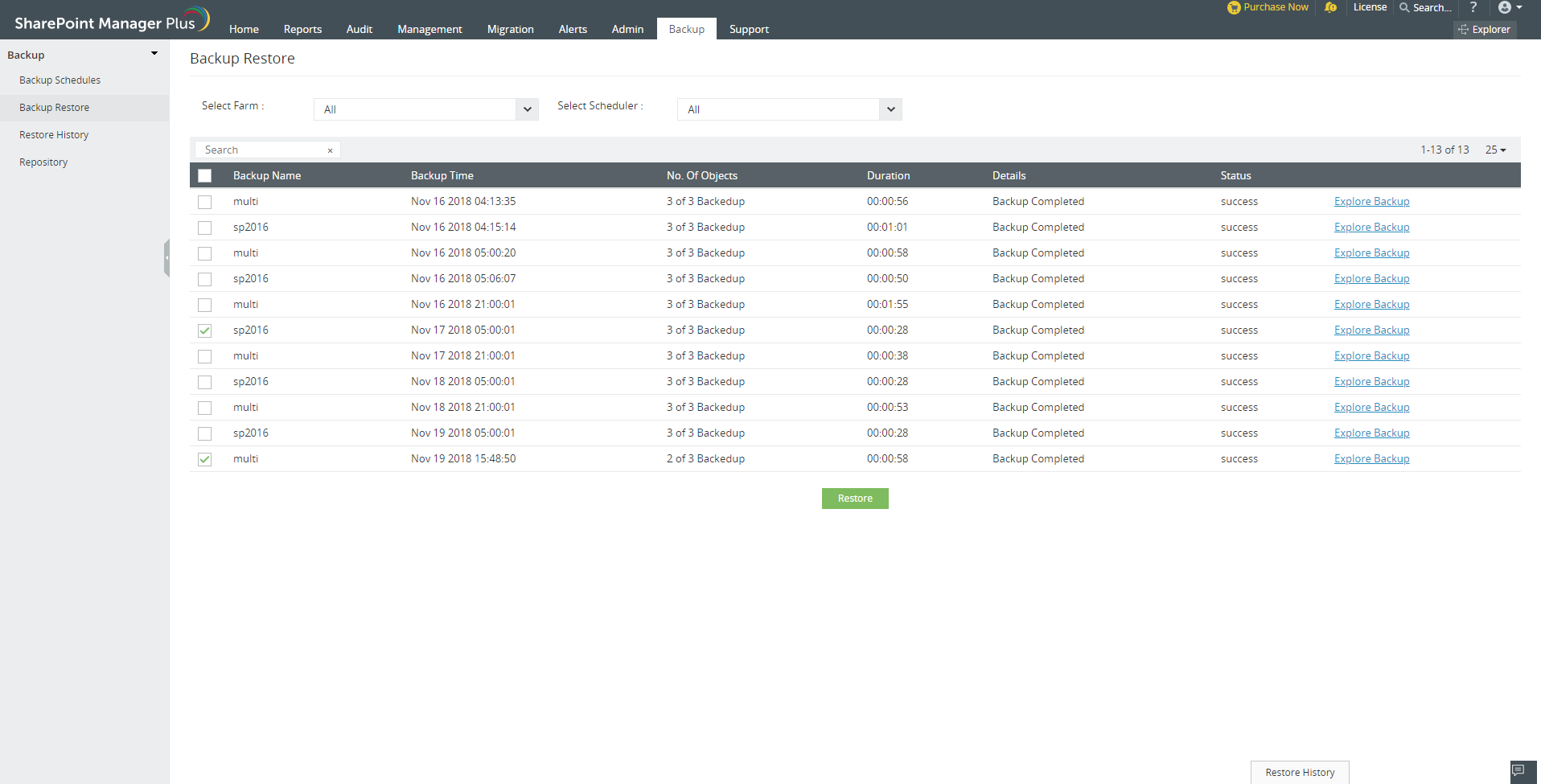The image size is (1541, 784).
Task: Click the green Restore button
Action: (855, 499)
